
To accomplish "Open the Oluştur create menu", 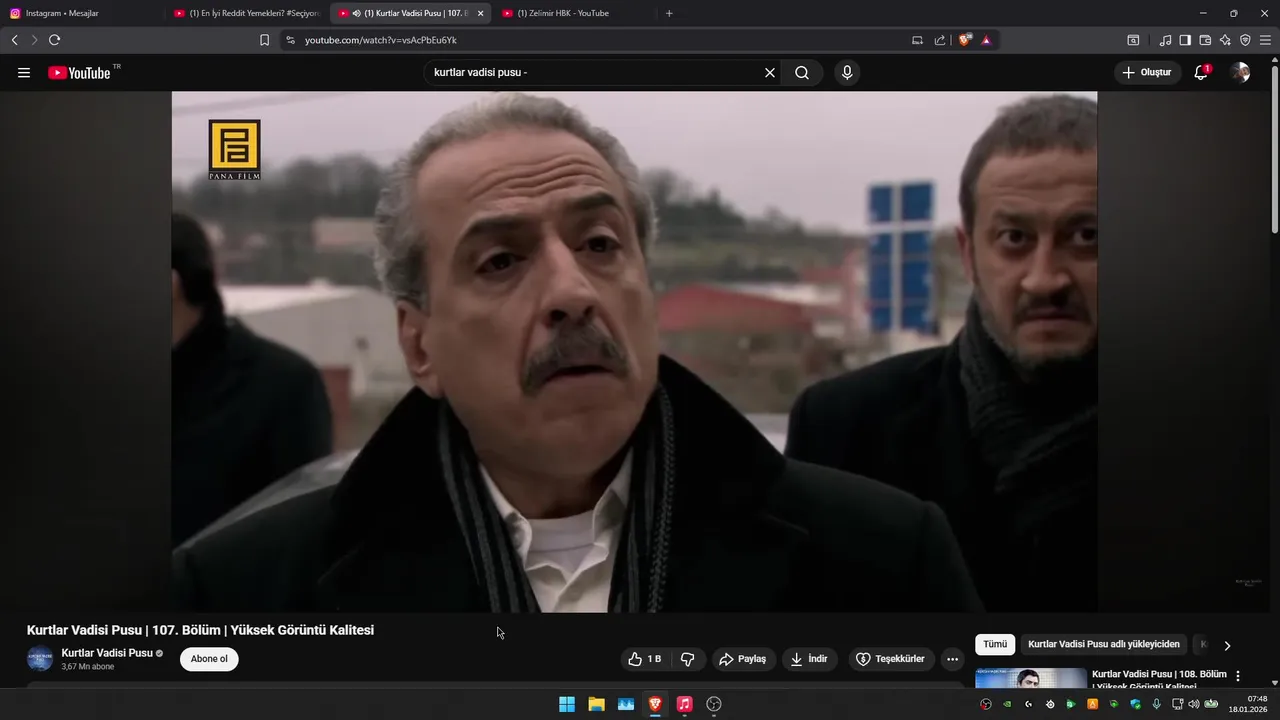I will pyautogui.click(x=1147, y=73).
